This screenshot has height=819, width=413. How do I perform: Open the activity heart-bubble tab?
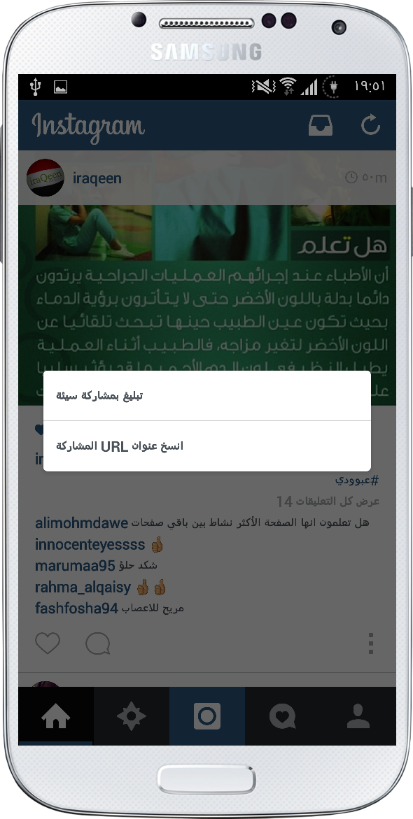pos(282,716)
